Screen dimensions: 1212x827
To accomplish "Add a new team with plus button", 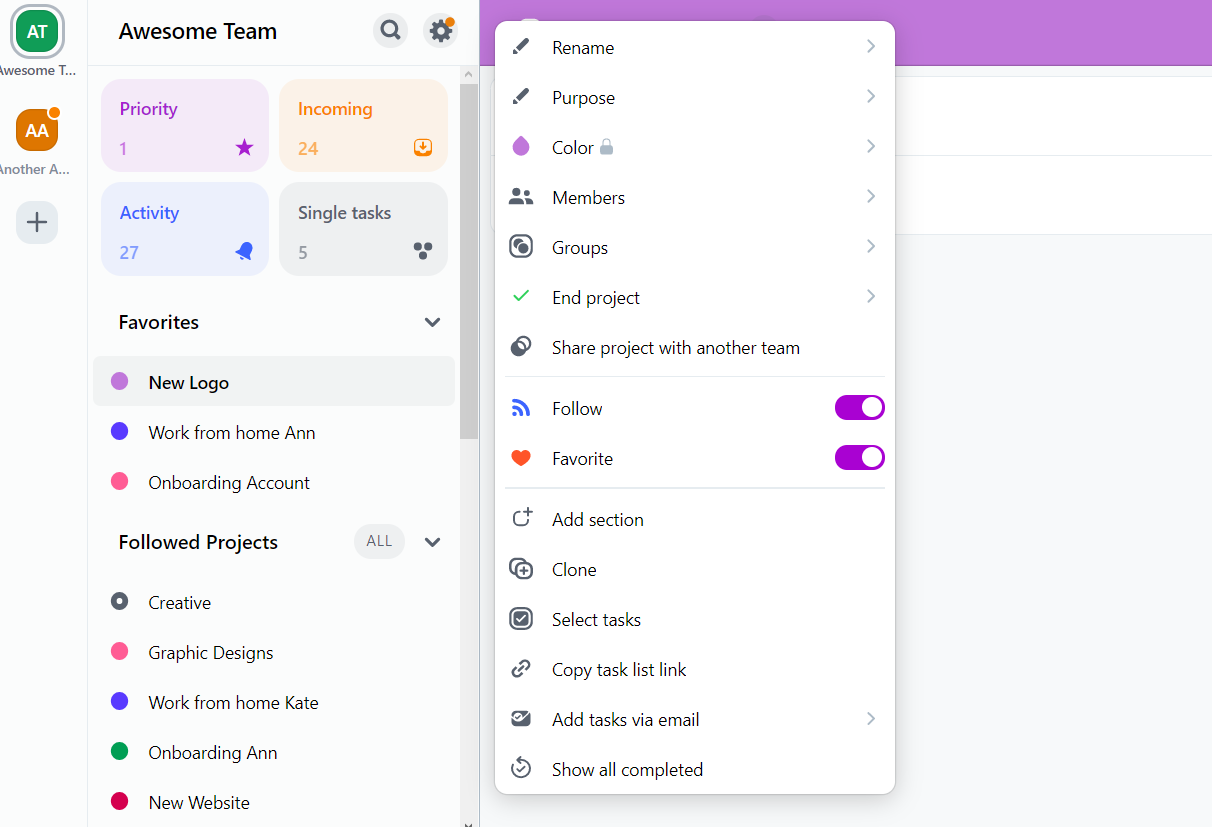I will (x=37, y=222).
